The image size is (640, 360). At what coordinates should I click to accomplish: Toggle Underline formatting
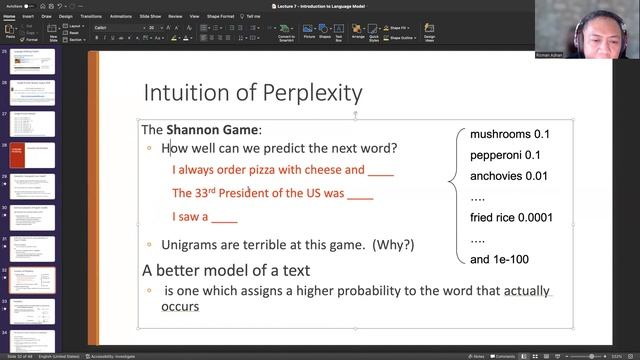pos(113,38)
